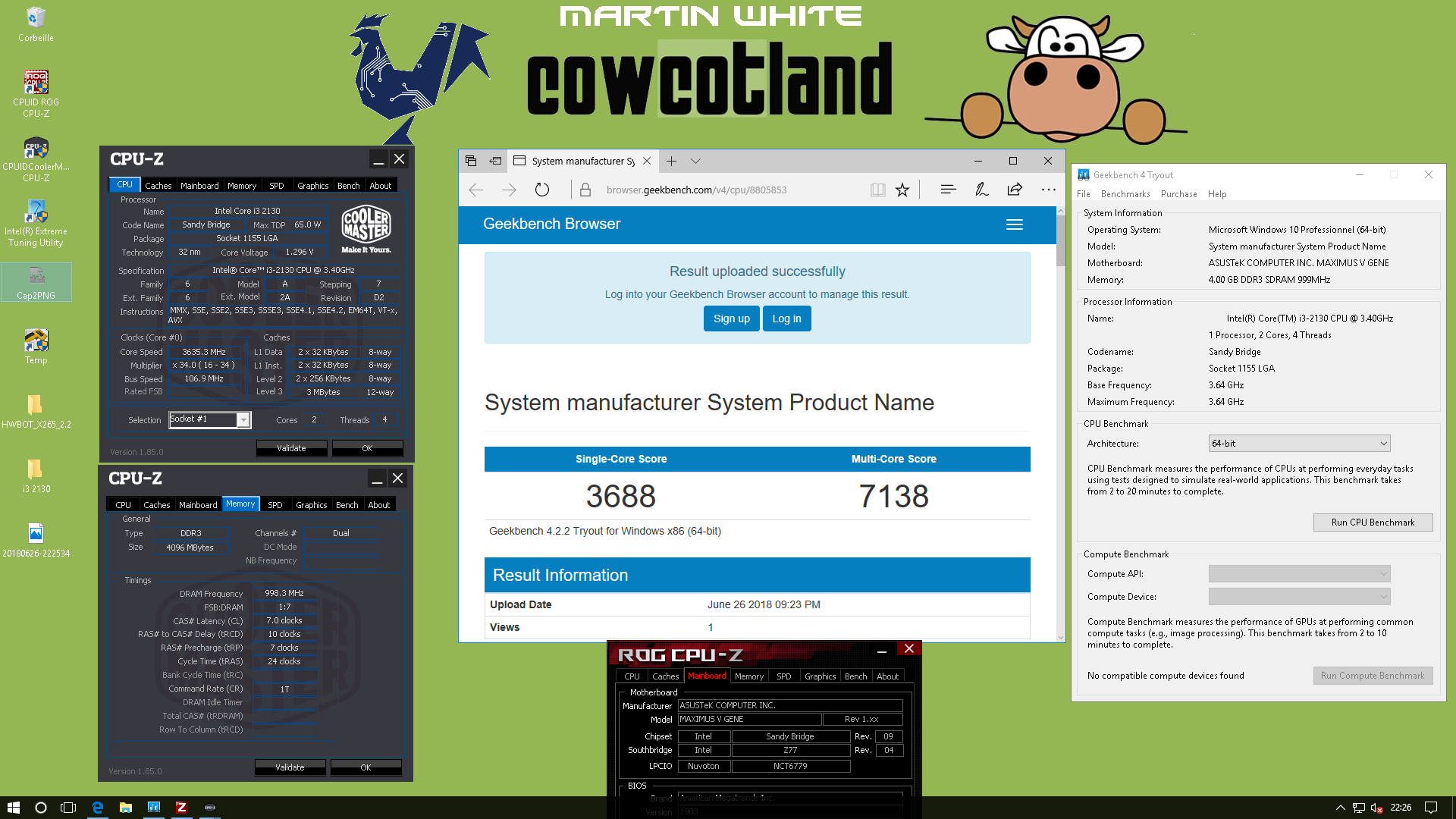The image size is (1456, 819).
Task: Open the Geekbench Benchmarks menu
Action: [1125, 194]
